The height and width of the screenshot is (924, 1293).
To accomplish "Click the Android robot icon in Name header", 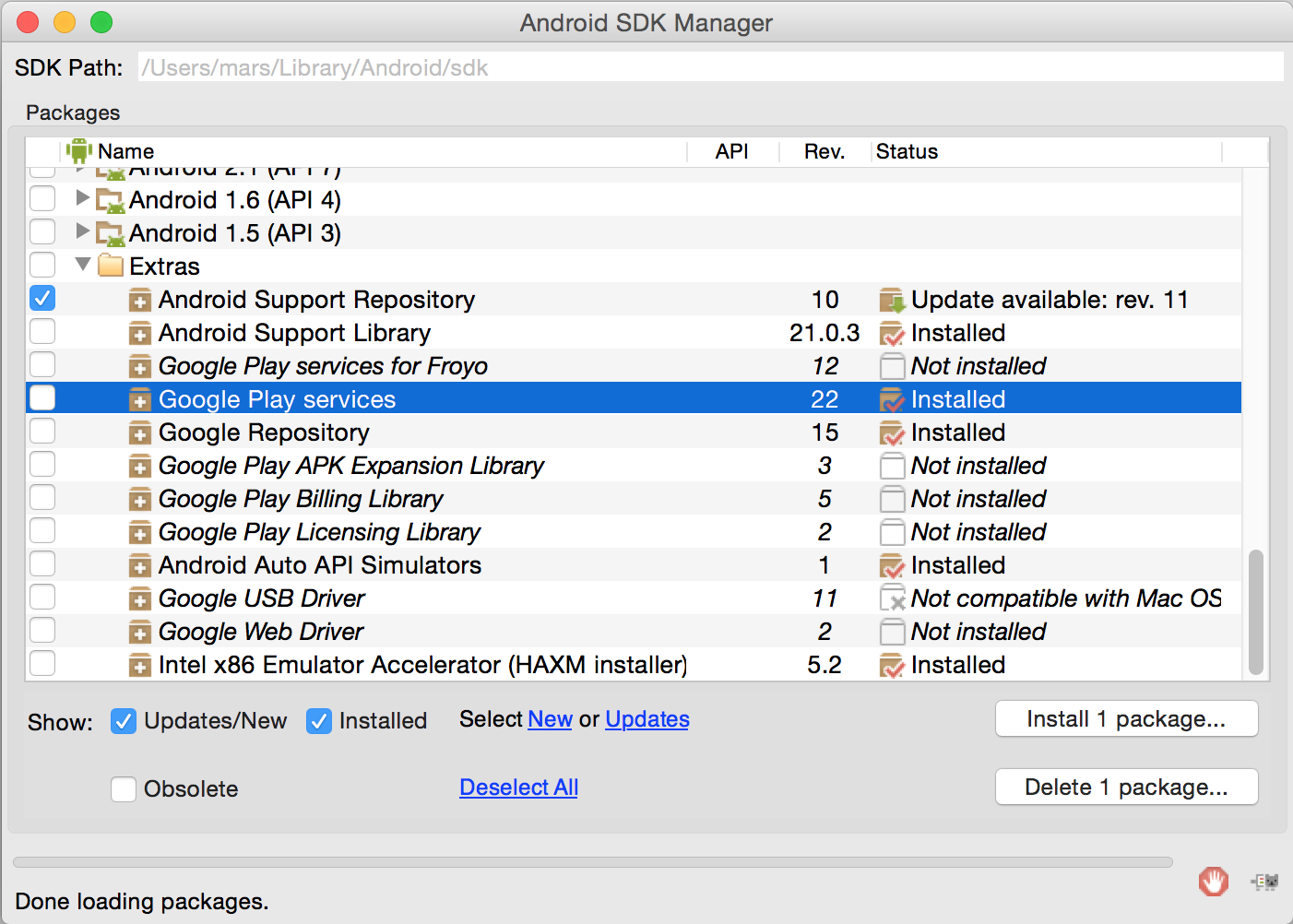I will click(x=79, y=151).
